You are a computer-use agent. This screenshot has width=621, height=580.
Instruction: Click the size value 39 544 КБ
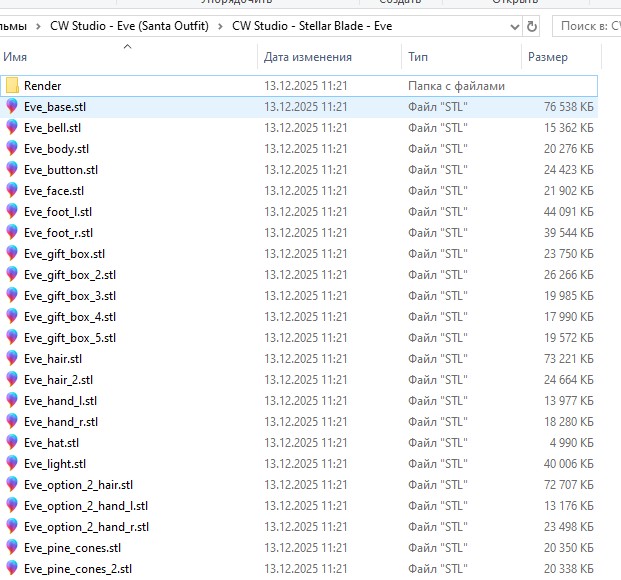pyautogui.click(x=568, y=233)
